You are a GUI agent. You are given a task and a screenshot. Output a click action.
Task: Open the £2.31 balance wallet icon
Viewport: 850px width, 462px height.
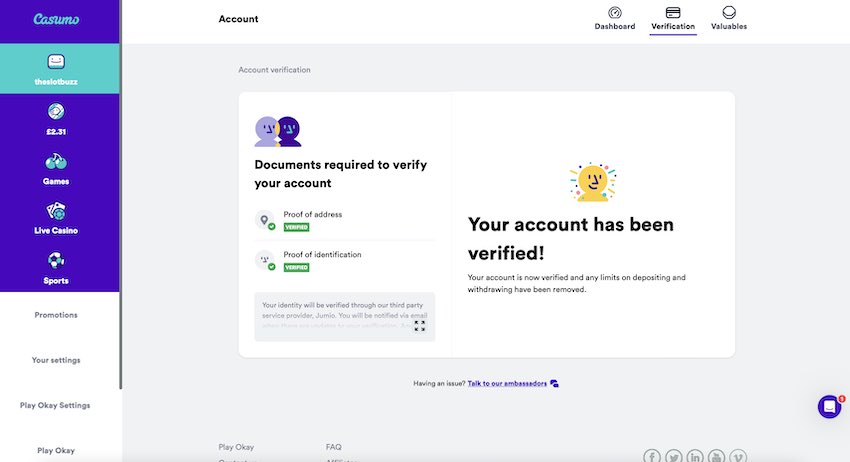click(x=56, y=111)
